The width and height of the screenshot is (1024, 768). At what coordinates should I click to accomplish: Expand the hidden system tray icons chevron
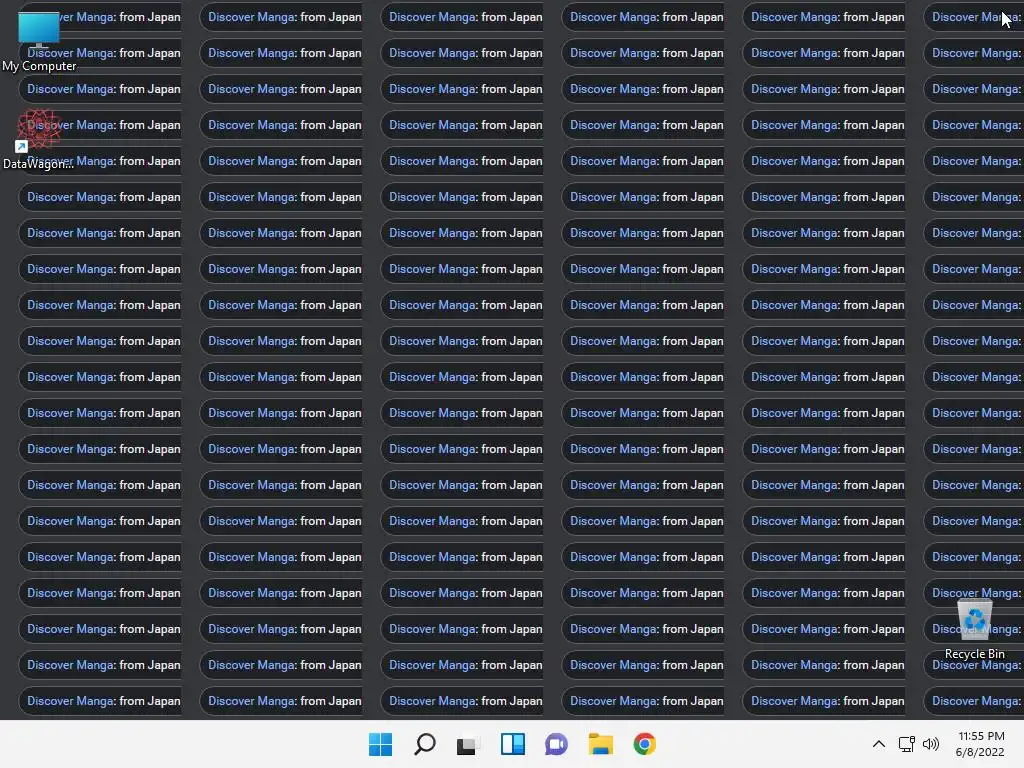879,744
